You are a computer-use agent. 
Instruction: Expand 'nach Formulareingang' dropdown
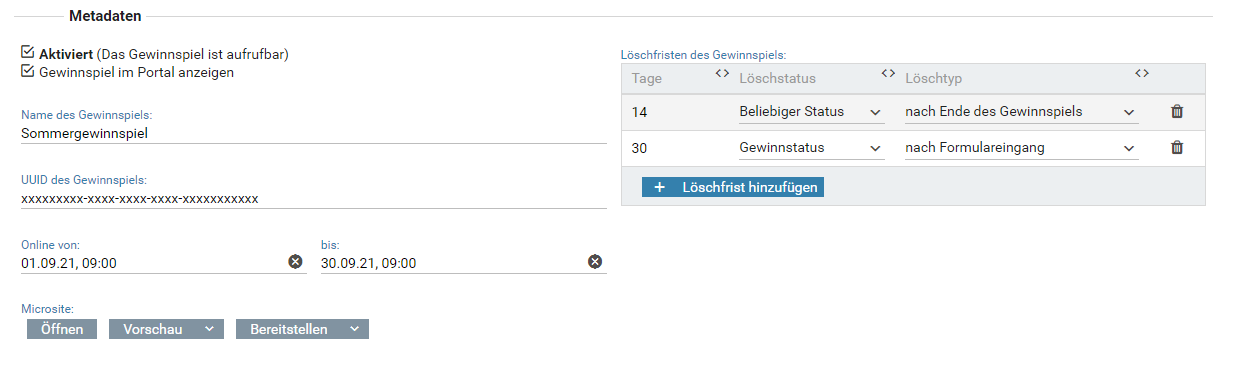click(1021, 147)
